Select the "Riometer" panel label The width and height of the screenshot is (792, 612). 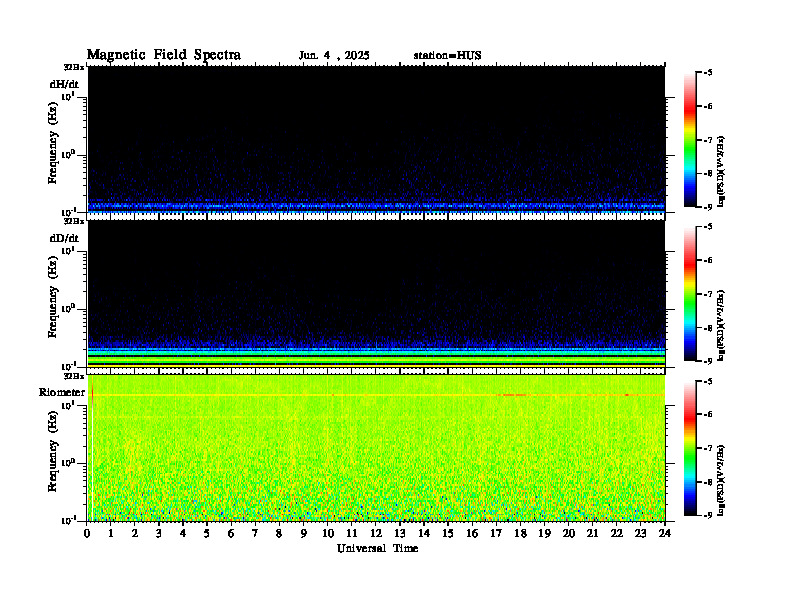(x=62, y=392)
